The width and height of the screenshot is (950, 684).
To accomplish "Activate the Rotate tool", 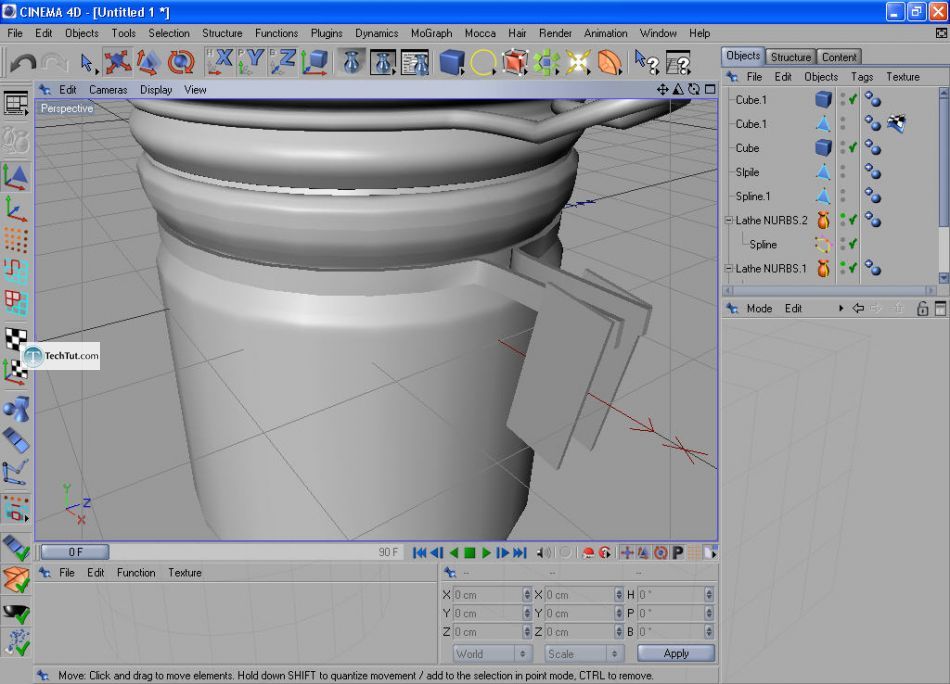I will pos(181,62).
